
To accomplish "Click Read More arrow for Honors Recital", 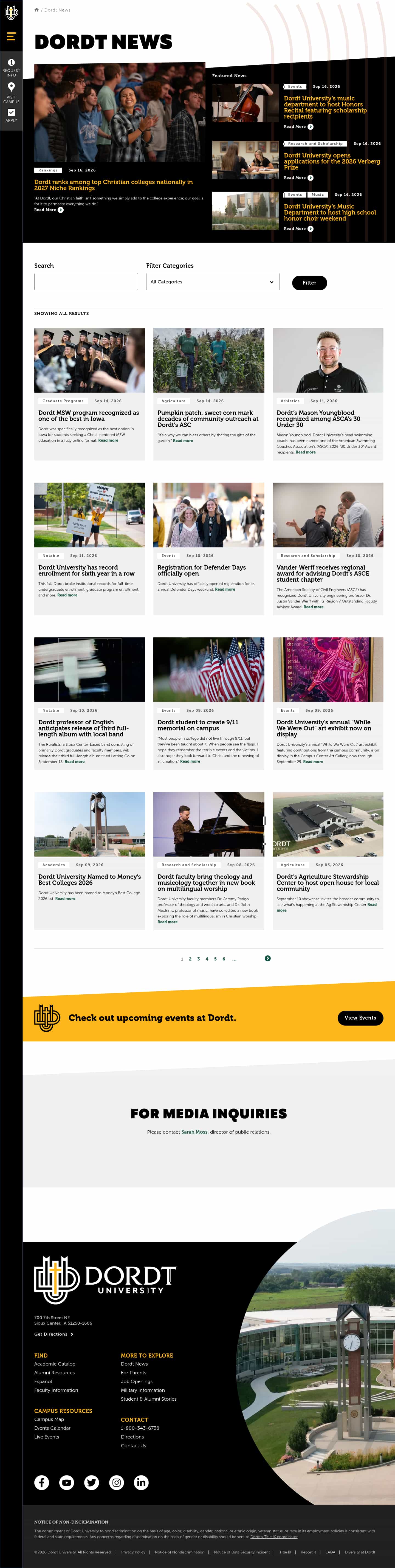I will click(x=311, y=126).
